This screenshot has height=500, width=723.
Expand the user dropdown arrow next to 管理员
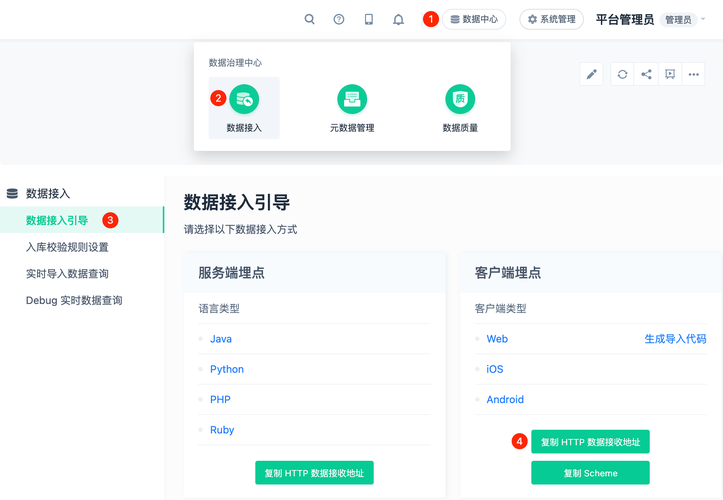703,19
